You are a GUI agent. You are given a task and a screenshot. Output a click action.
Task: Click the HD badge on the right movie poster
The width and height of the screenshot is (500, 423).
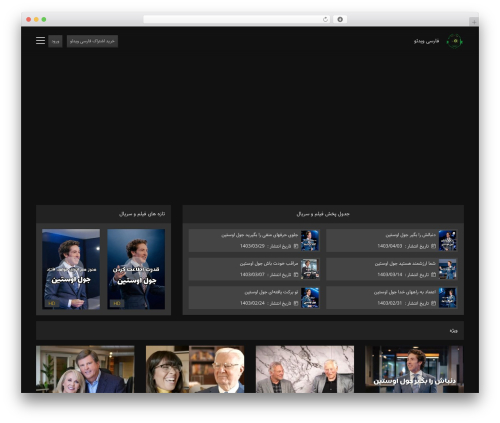click(117, 303)
